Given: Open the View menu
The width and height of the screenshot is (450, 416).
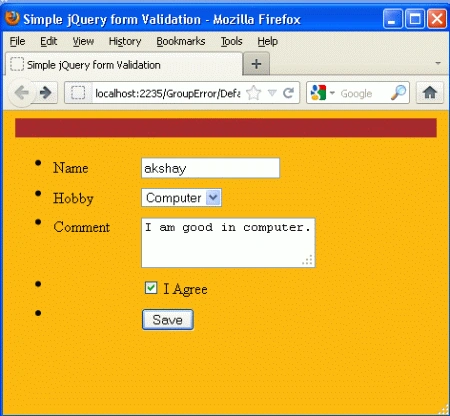Looking at the screenshot, I should click(x=83, y=41).
